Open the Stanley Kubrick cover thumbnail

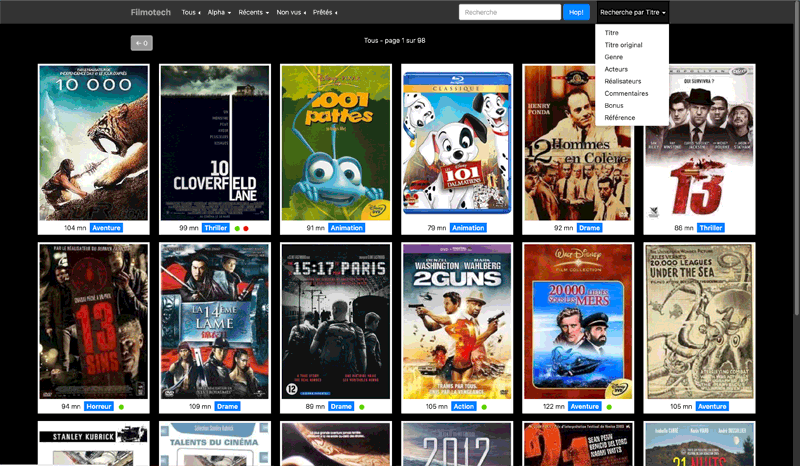coord(93,444)
